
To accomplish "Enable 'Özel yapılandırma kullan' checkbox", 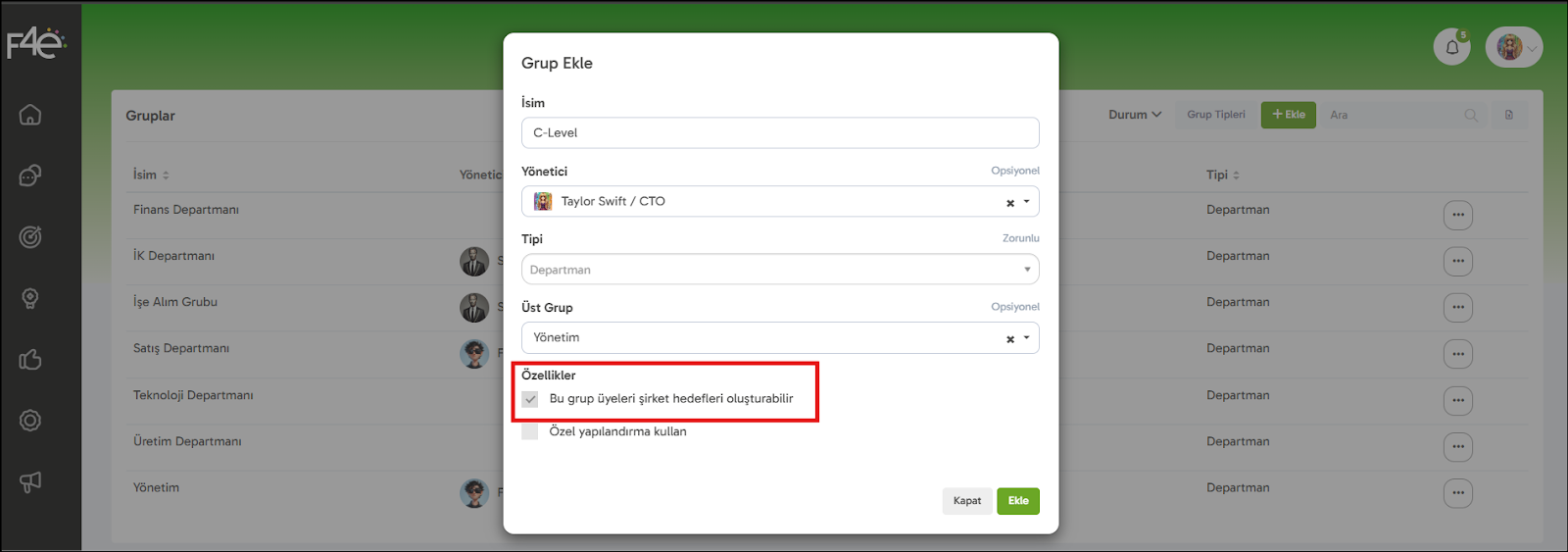I will (530, 432).
